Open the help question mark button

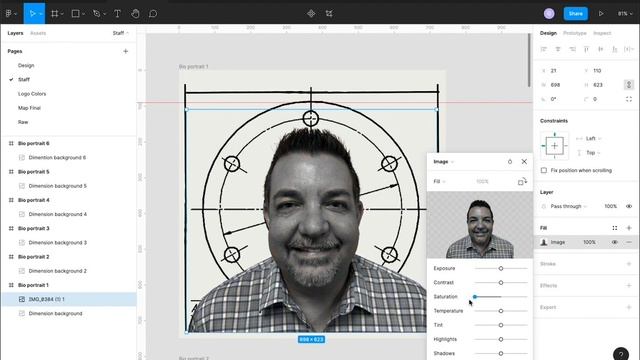tap(620, 354)
